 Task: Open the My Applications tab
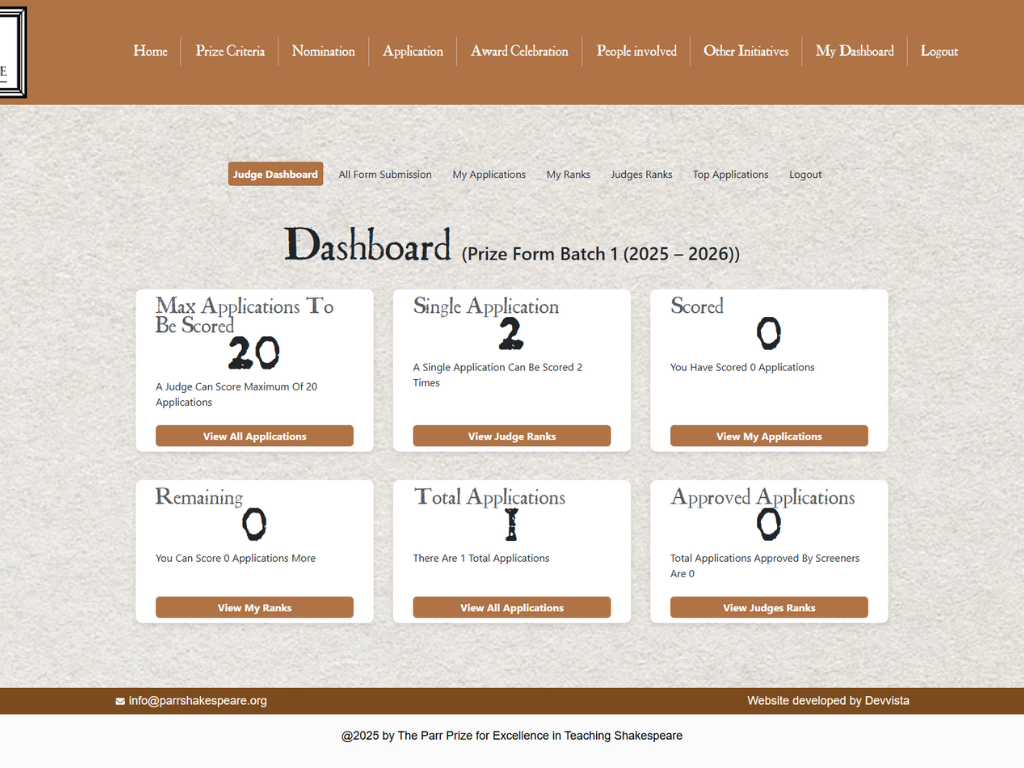click(x=489, y=174)
